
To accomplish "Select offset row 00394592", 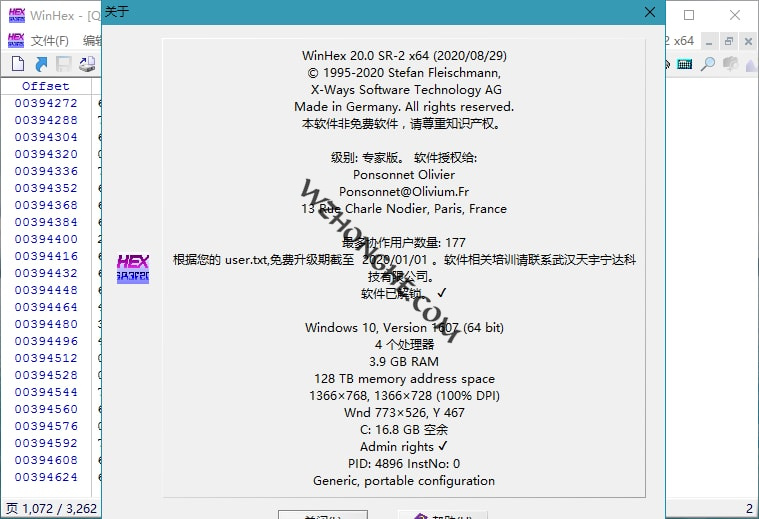I will pos(46,443).
